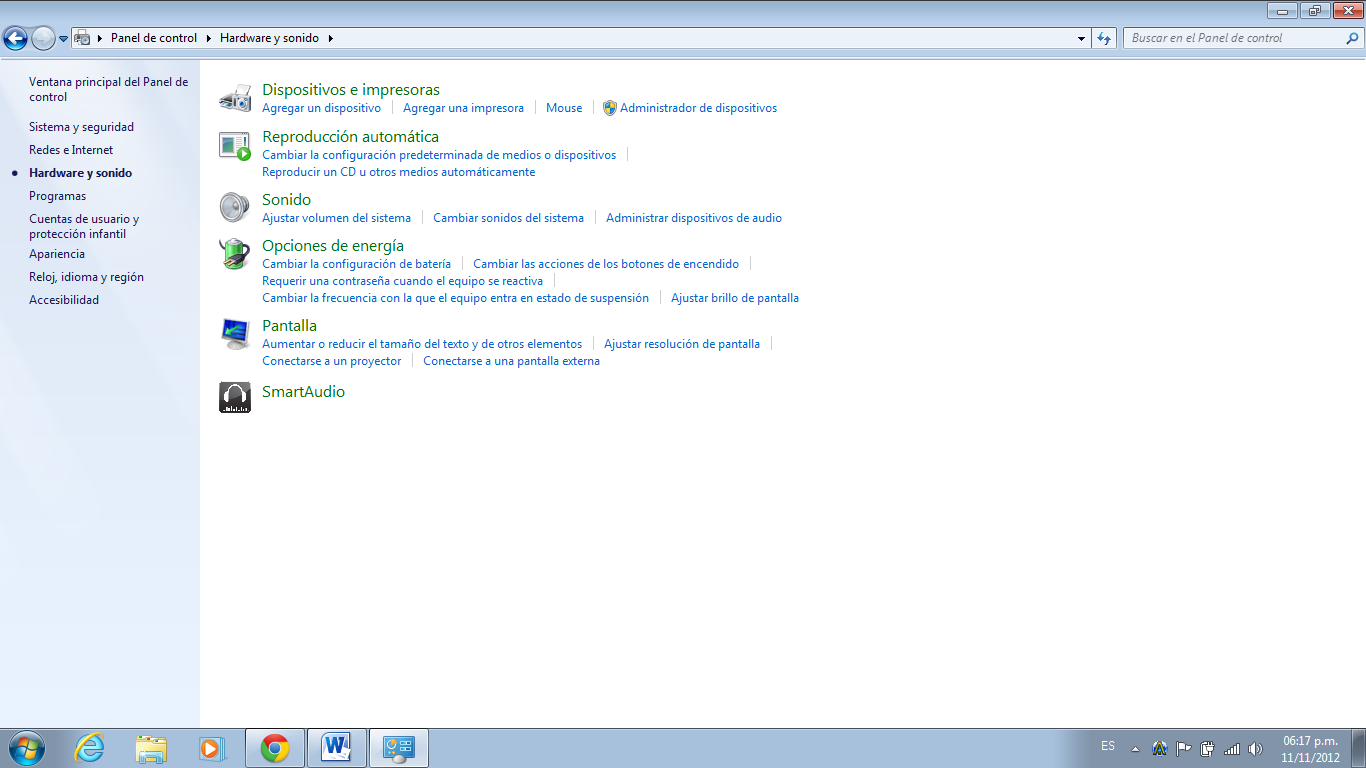1366x768 pixels.
Task: Open Reproducción automática via its icon
Action: tap(234, 145)
